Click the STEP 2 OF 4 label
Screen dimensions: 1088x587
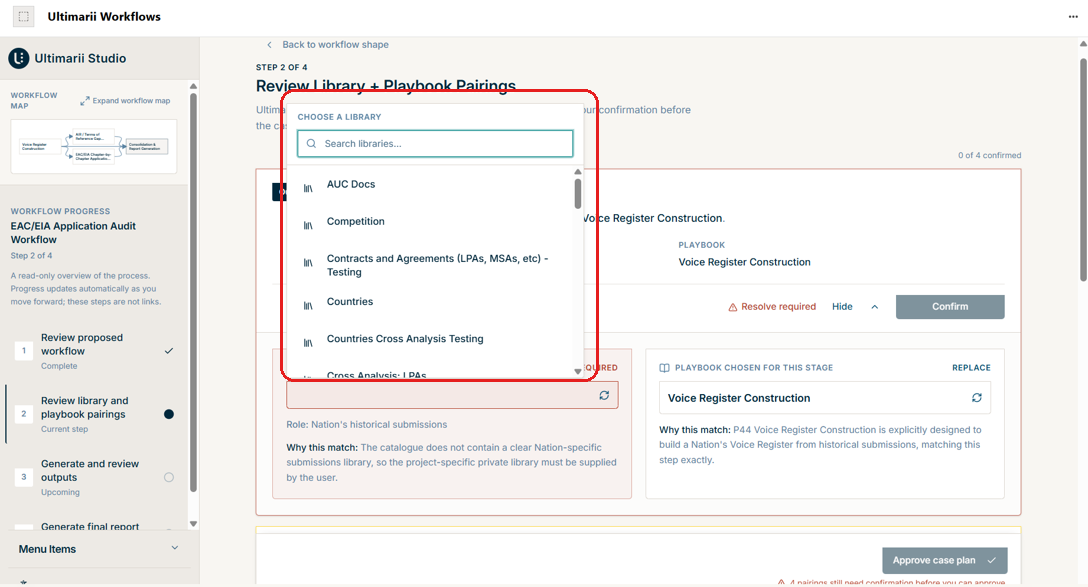[282, 67]
